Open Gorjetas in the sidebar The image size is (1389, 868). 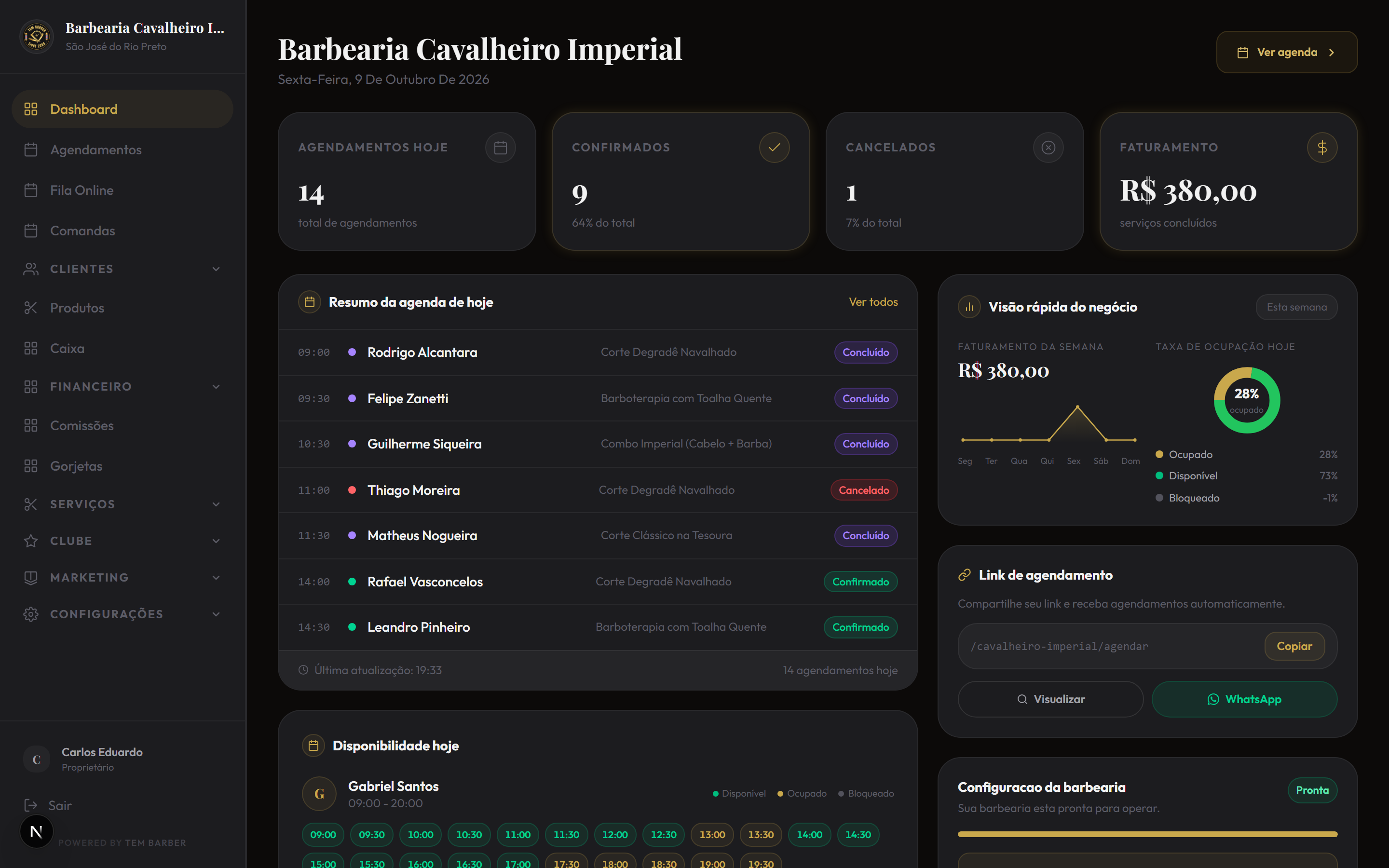coord(122,466)
